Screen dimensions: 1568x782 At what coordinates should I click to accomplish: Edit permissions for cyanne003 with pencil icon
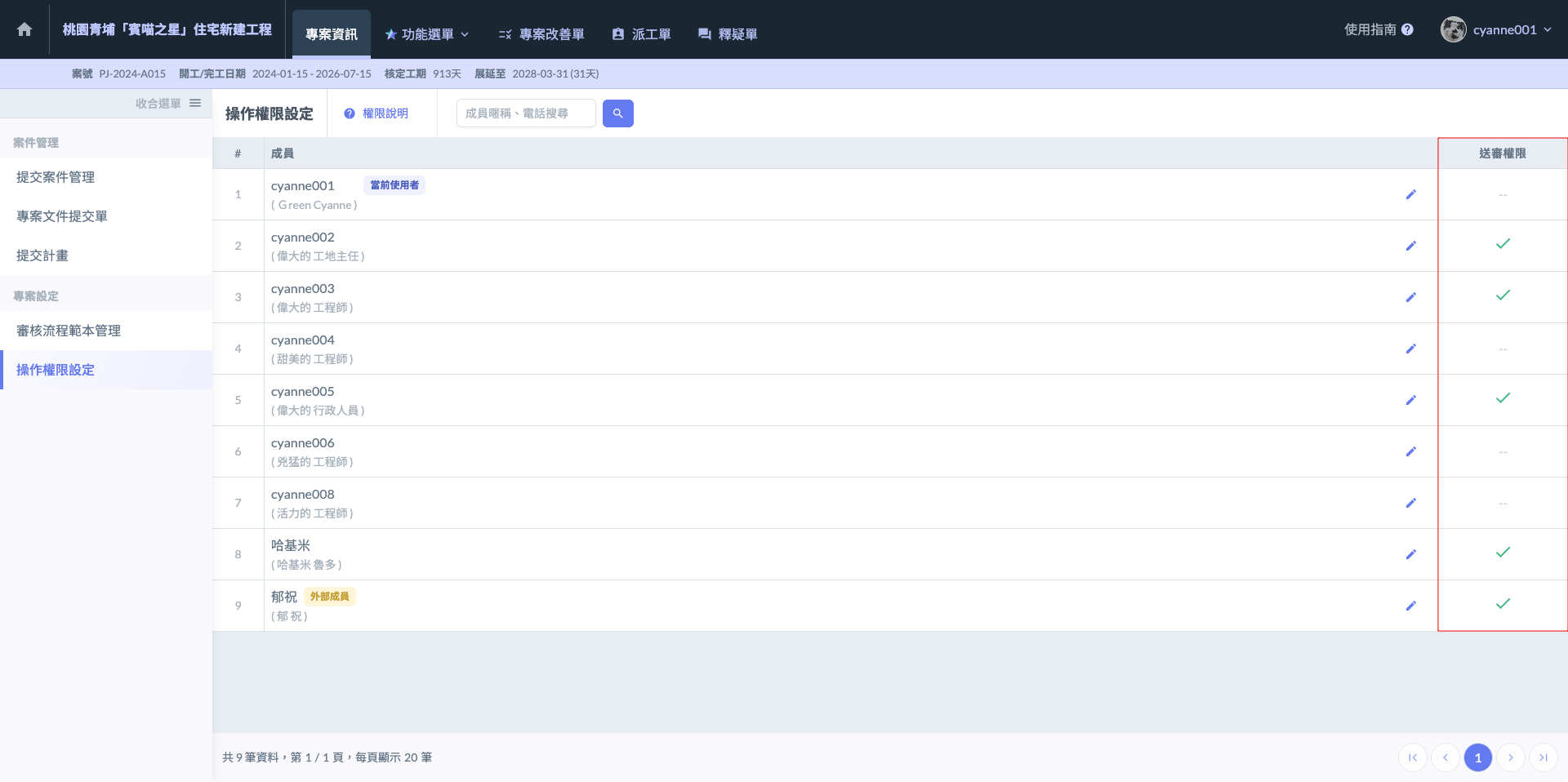1411,297
